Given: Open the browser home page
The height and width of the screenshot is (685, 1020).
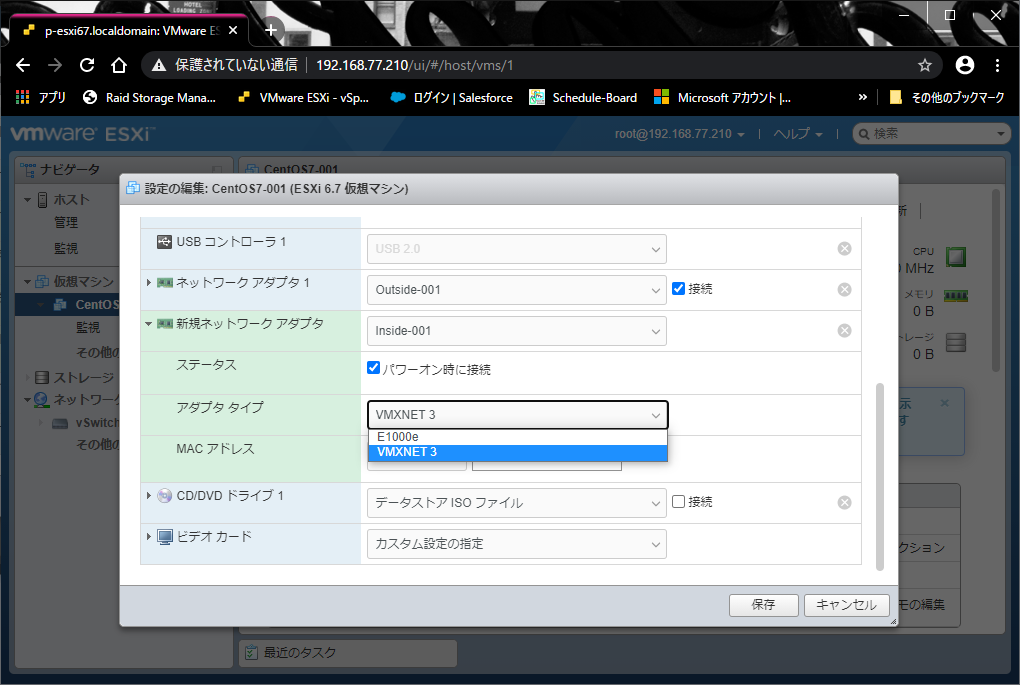Looking at the screenshot, I should tap(118, 65).
